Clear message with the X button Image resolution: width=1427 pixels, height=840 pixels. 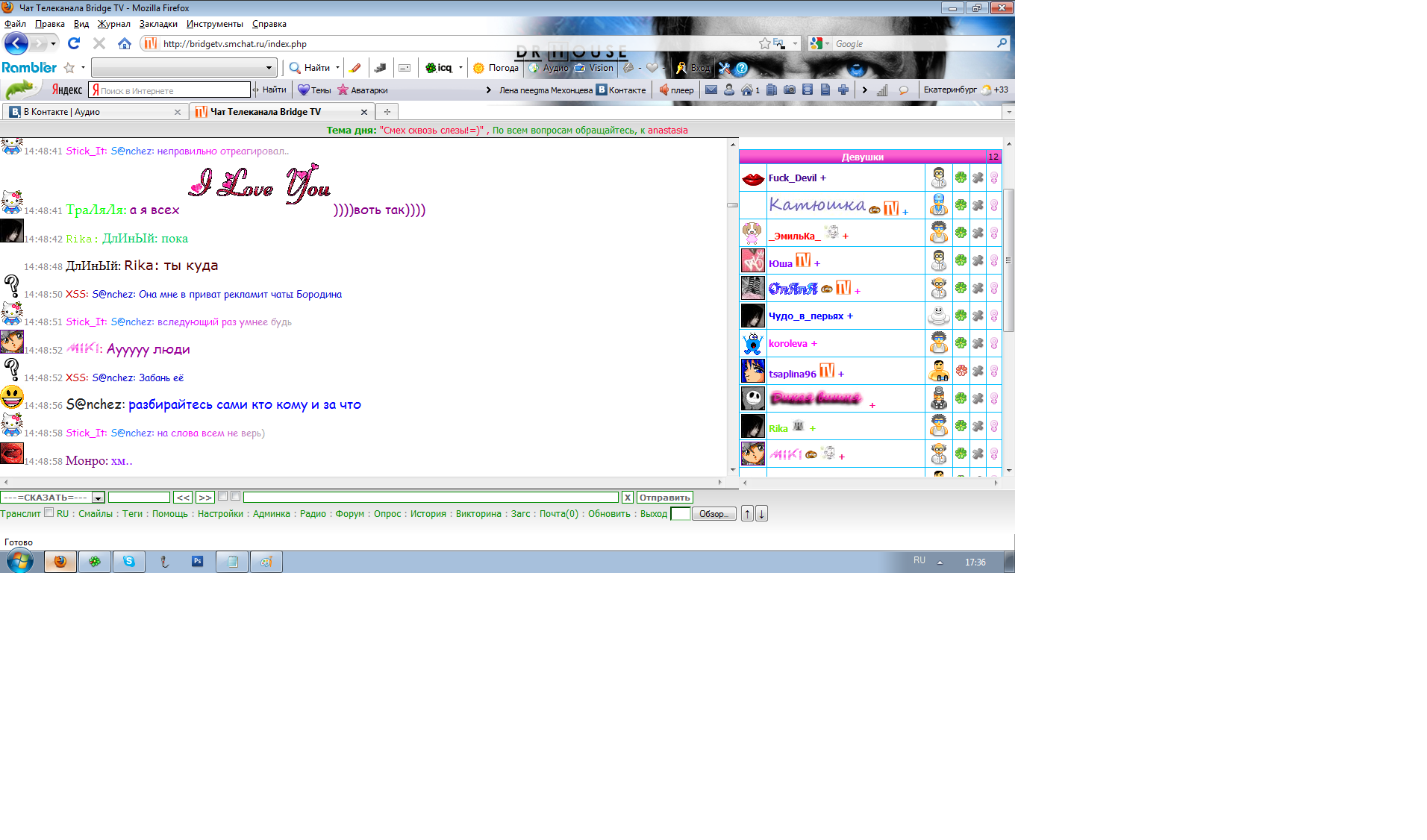(628, 498)
